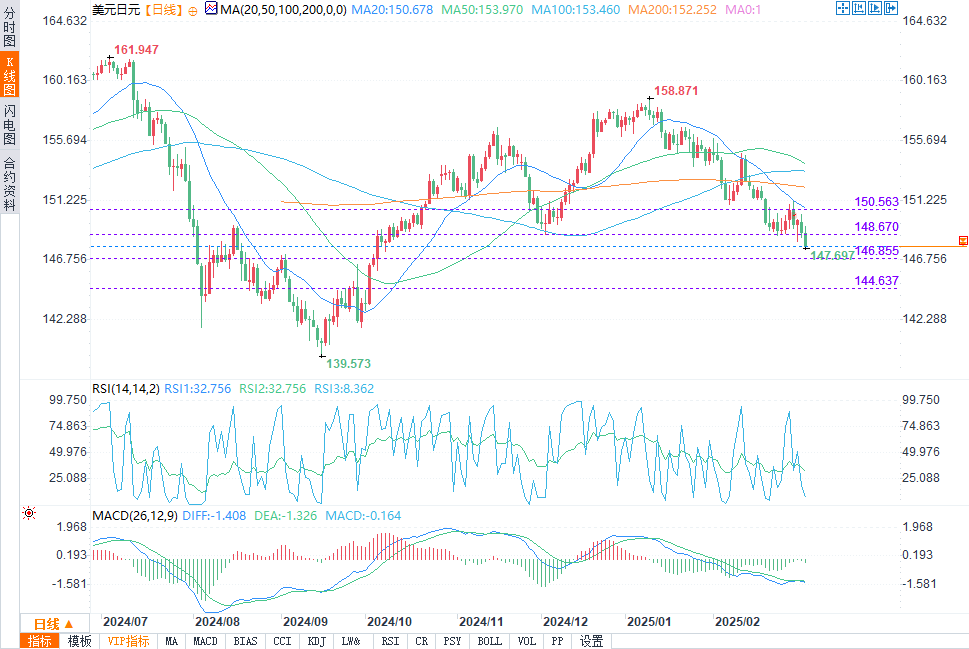Click the VIP指标 button

(128, 641)
